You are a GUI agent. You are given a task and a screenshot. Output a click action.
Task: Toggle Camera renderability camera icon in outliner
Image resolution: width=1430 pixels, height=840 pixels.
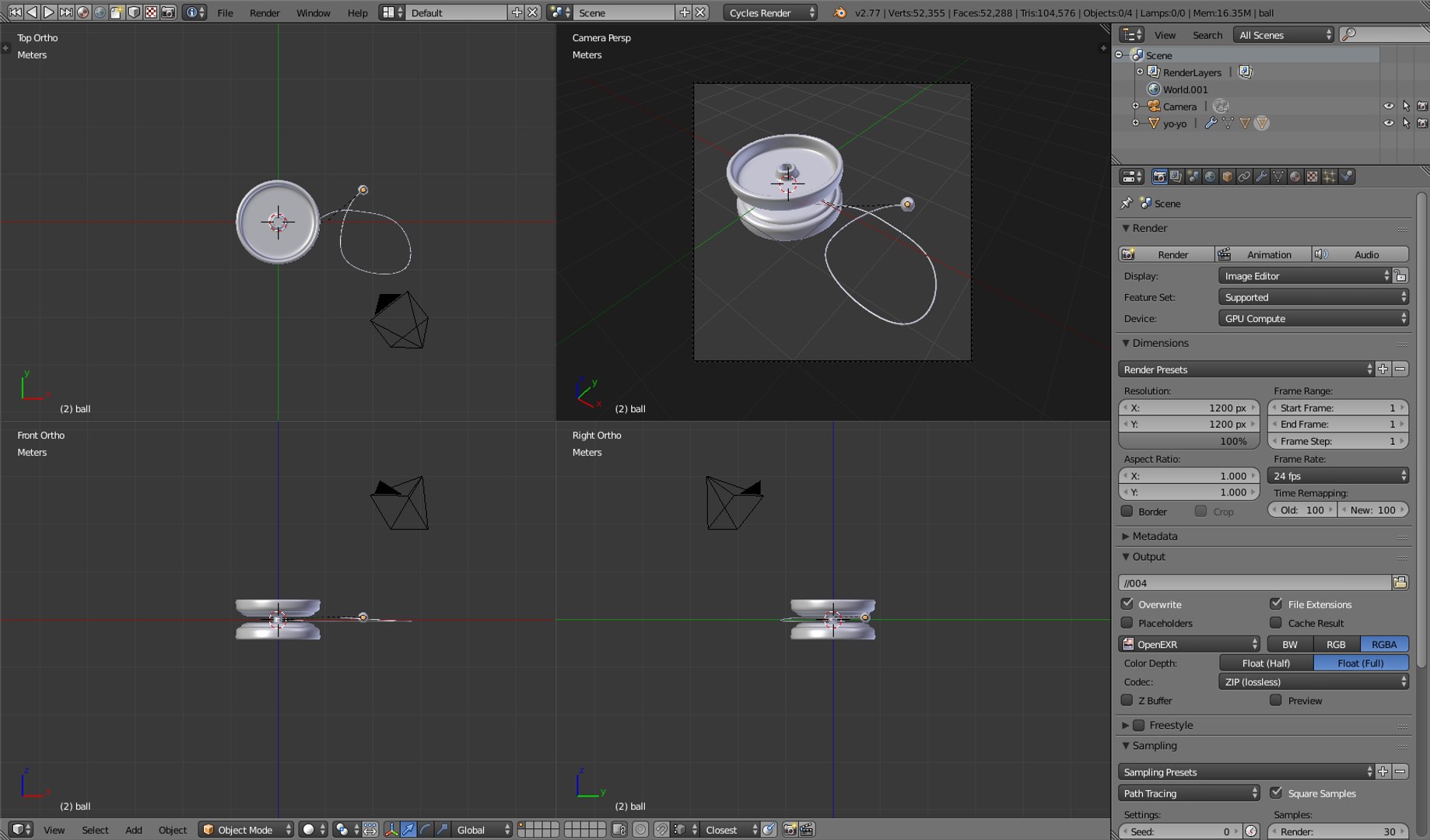click(x=1422, y=106)
